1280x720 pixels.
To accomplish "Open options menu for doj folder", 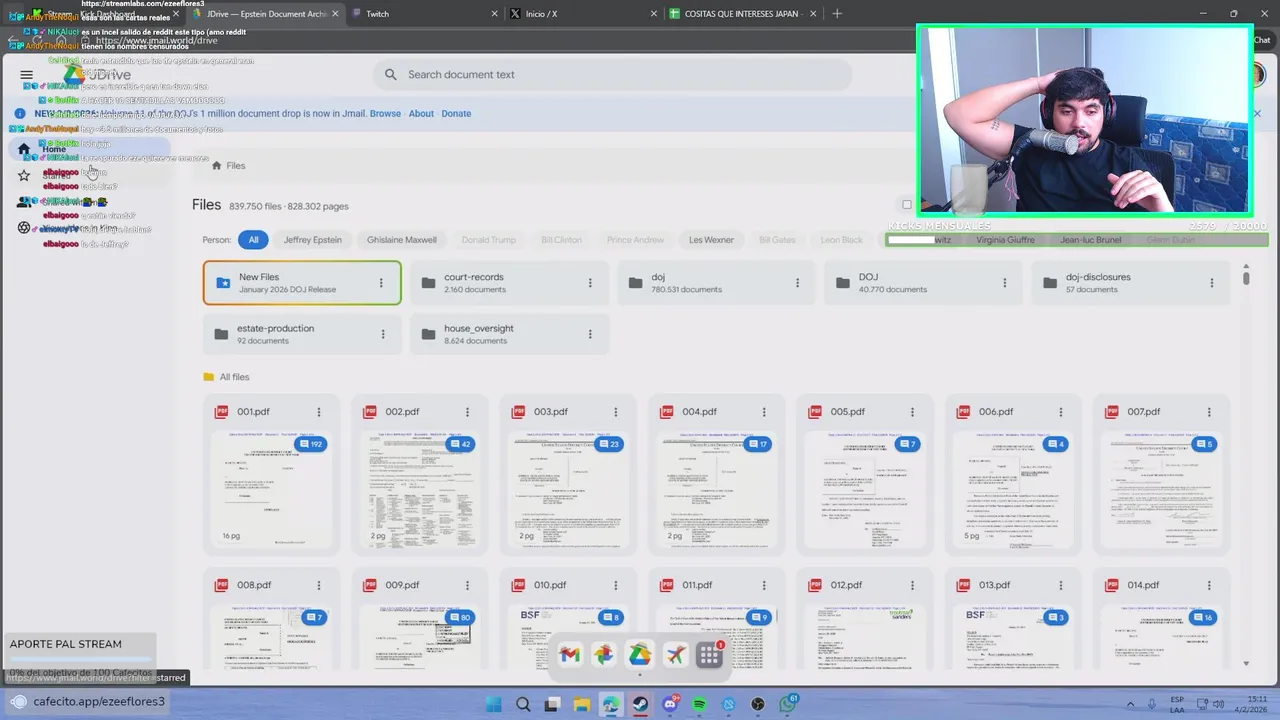I will 797,283.
